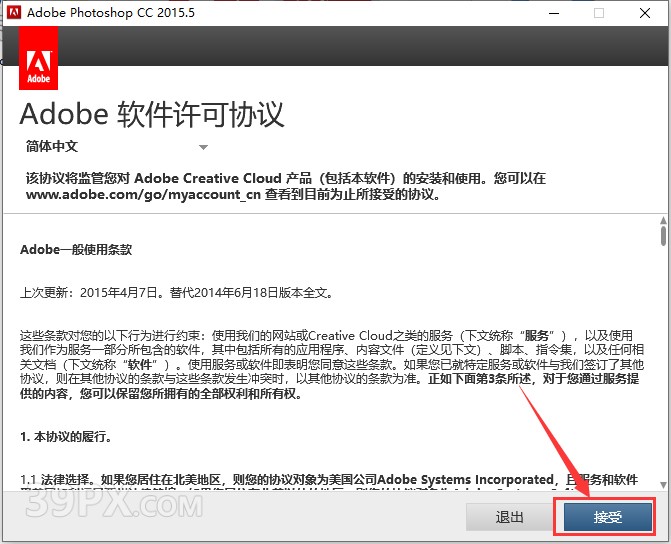Accept the license with the 接受 button
671x544 pixels.
(x=607, y=517)
